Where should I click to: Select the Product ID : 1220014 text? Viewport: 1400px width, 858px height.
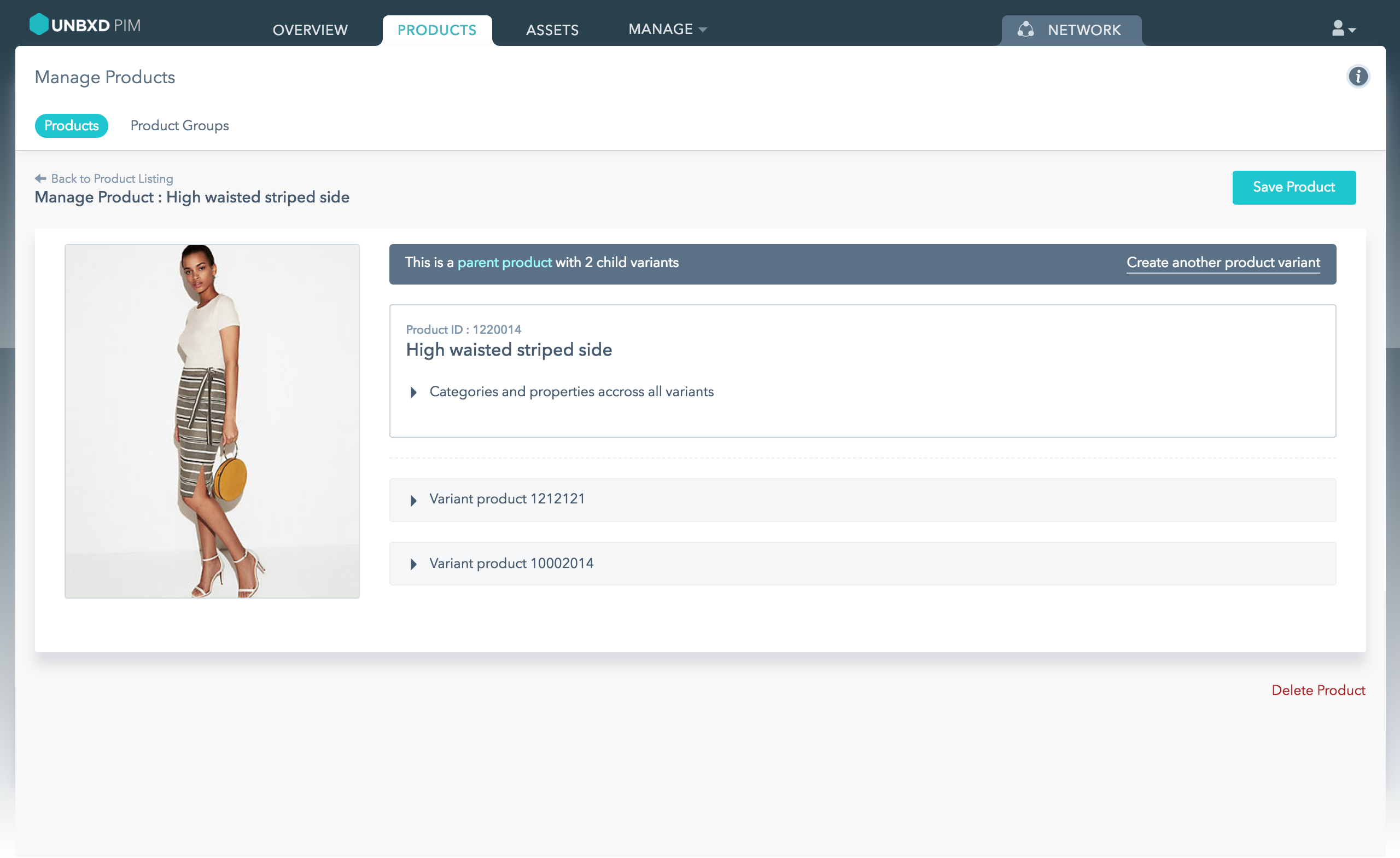[463, 330]
